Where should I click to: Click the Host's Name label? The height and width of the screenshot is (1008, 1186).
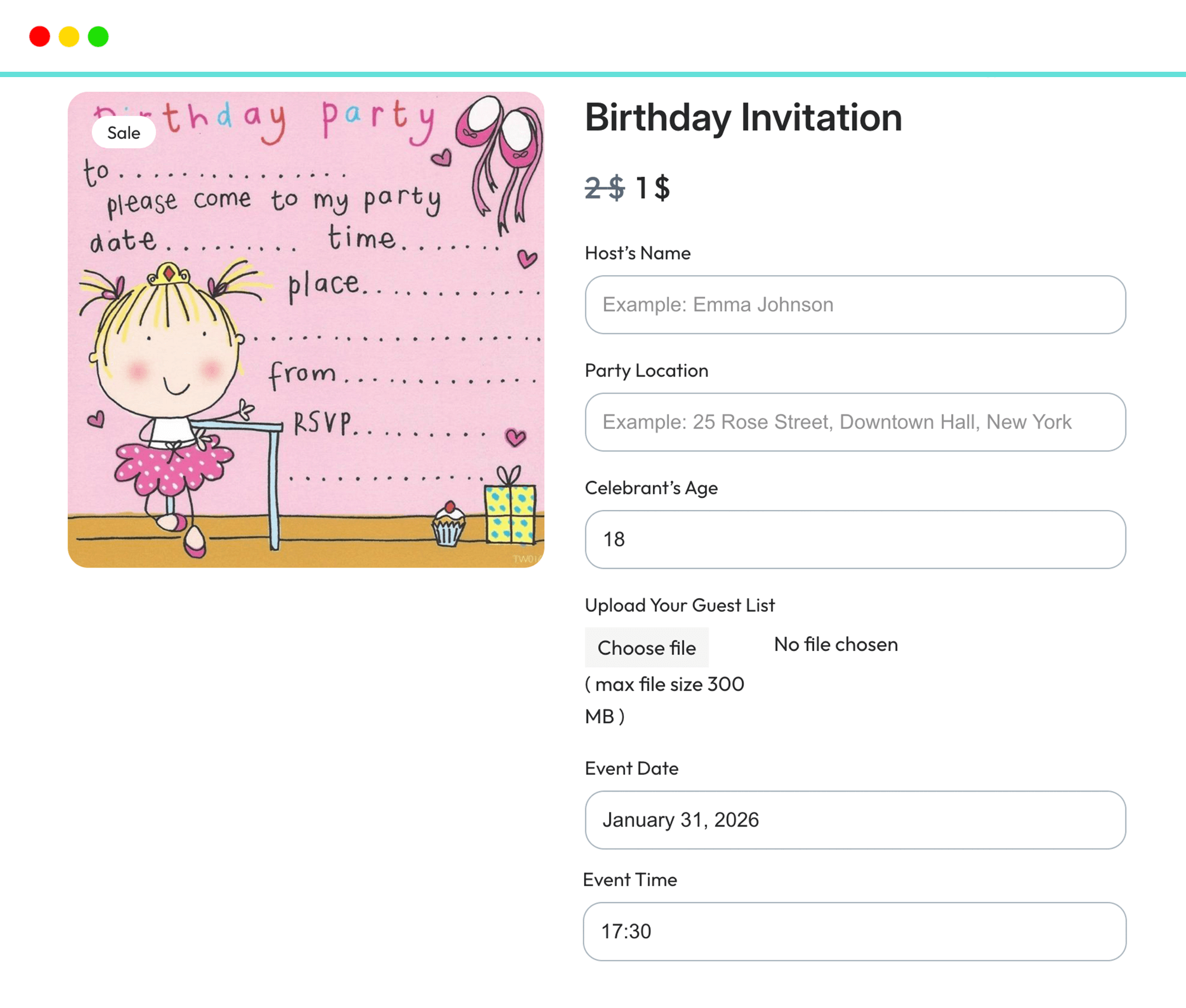(637, 253)
